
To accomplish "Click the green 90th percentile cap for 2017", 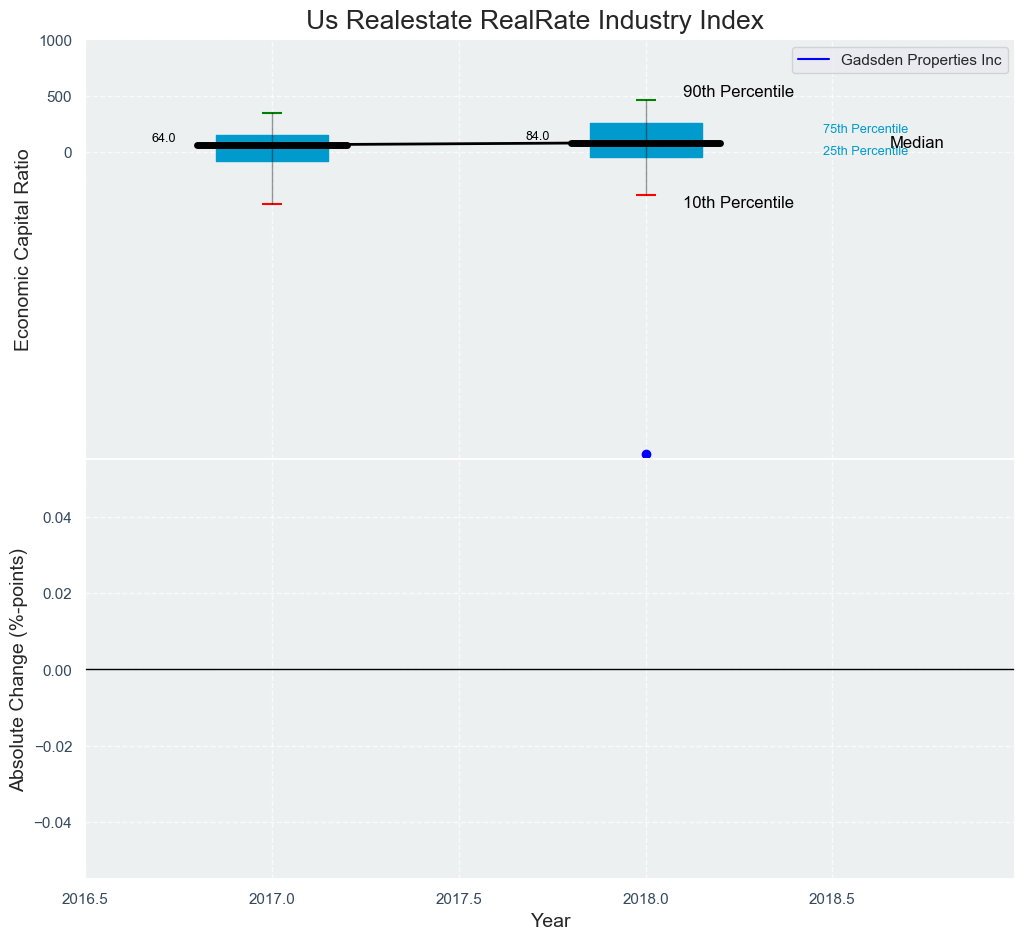I will pyautogui.click(x=272, y=113).
